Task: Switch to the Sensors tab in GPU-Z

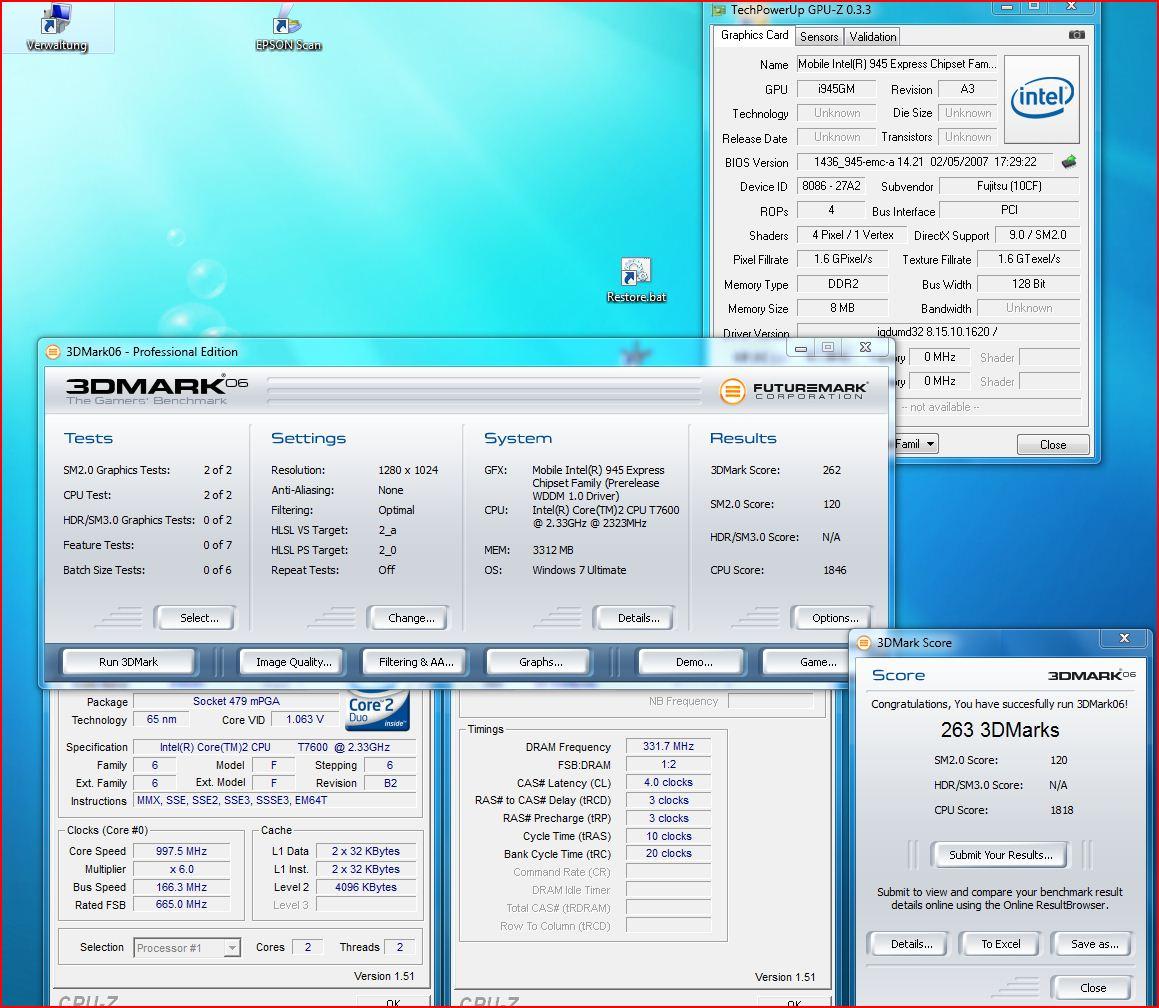Action: coord(819,36)
